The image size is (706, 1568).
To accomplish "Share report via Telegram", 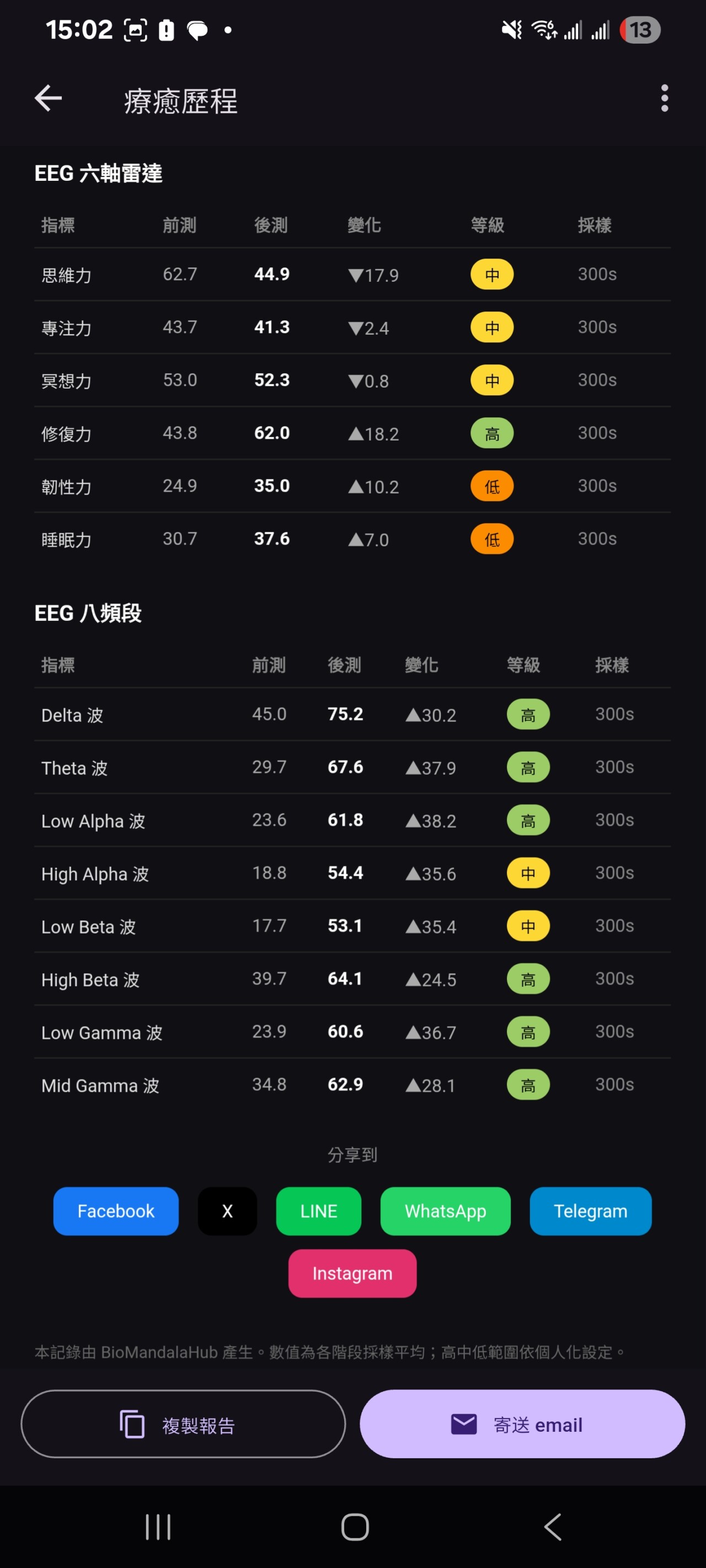I will (x=590, y=1211).
